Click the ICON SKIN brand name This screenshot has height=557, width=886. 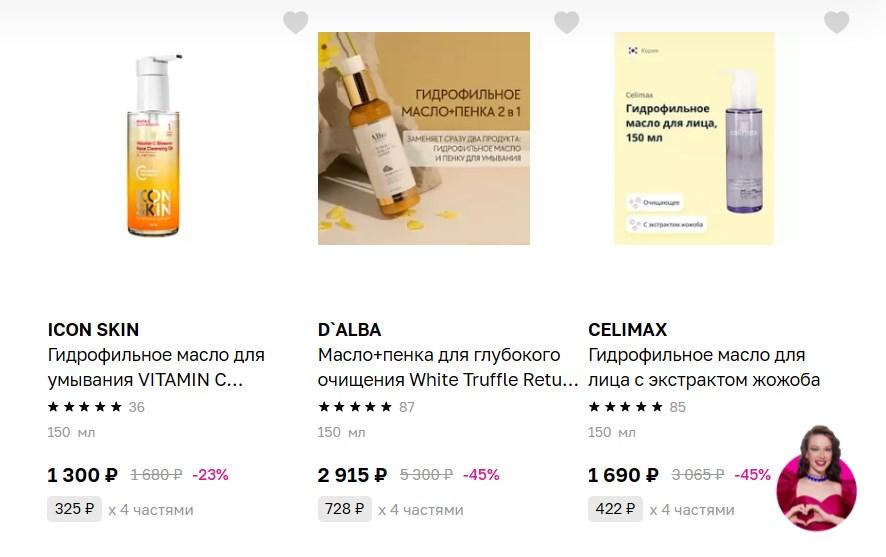coord(93,330)
